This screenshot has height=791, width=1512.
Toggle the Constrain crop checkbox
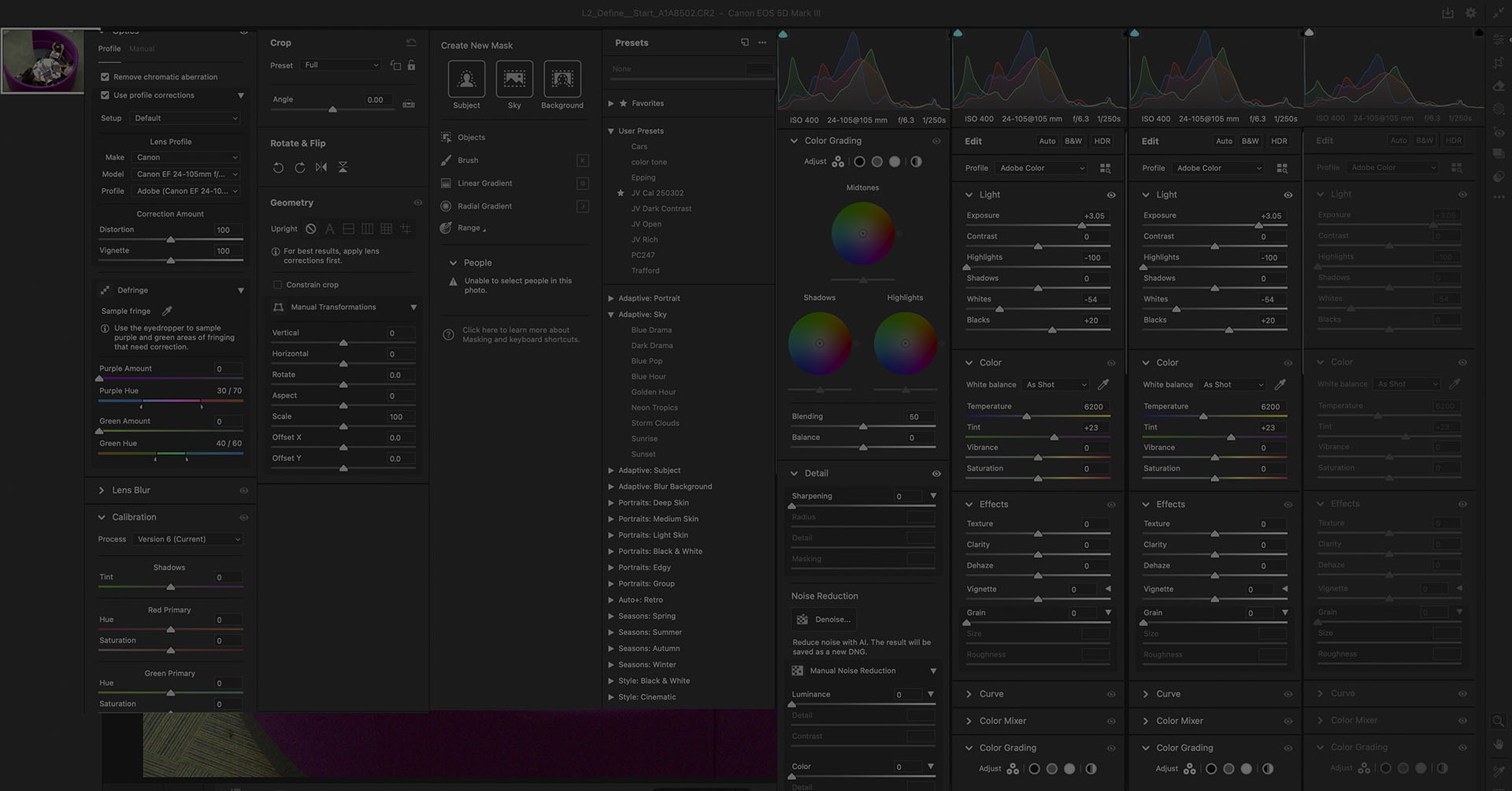coord(277,284)
